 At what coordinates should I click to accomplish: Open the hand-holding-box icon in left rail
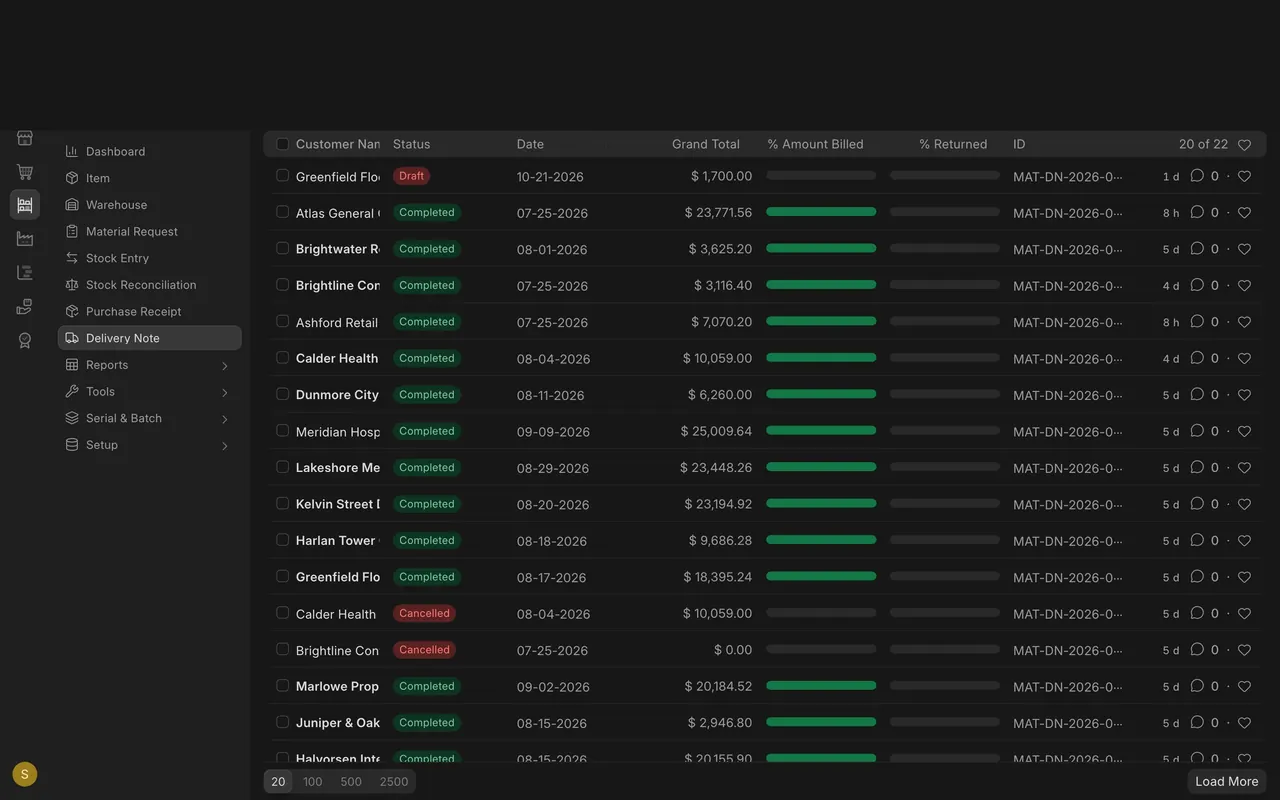(x=25, y=307)
